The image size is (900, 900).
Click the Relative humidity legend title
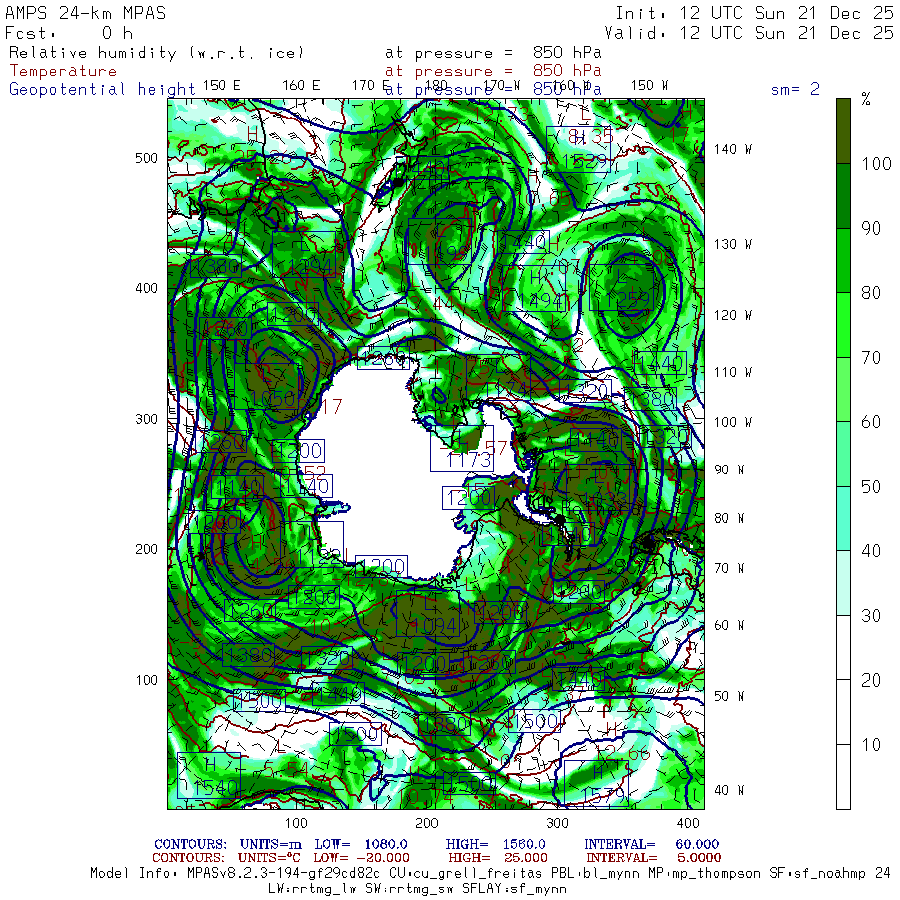tap(156, 52)
